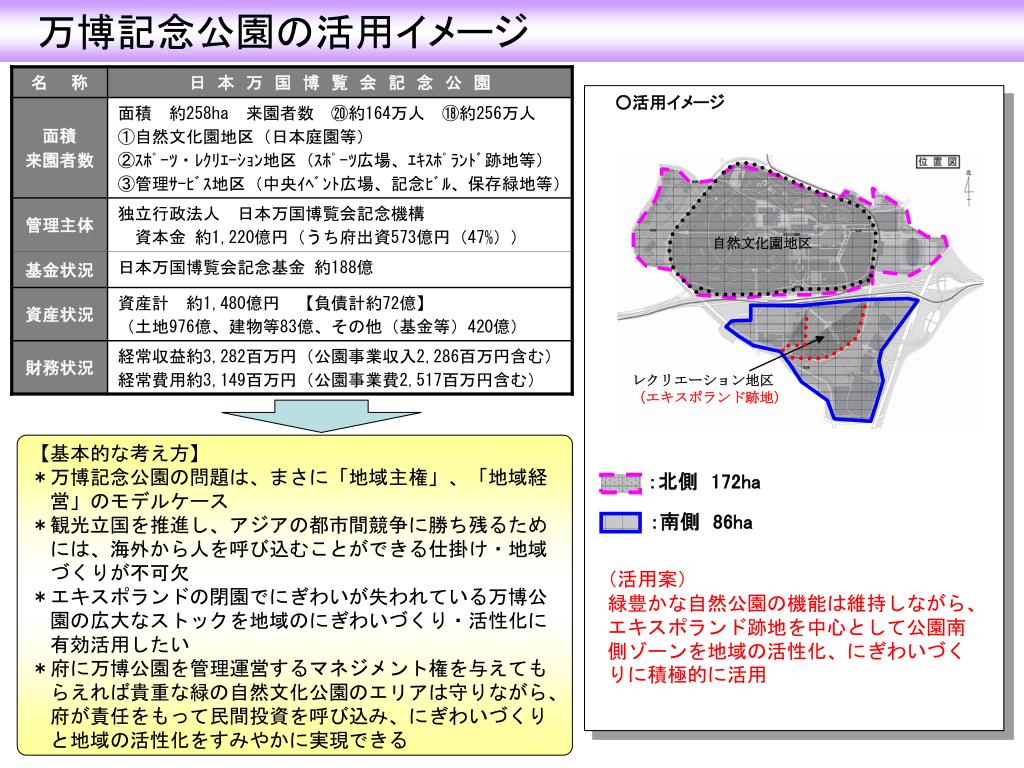Click the line 資本金 約1,220億円
This screenshot has height=768, width=1024.
[326, 237]
